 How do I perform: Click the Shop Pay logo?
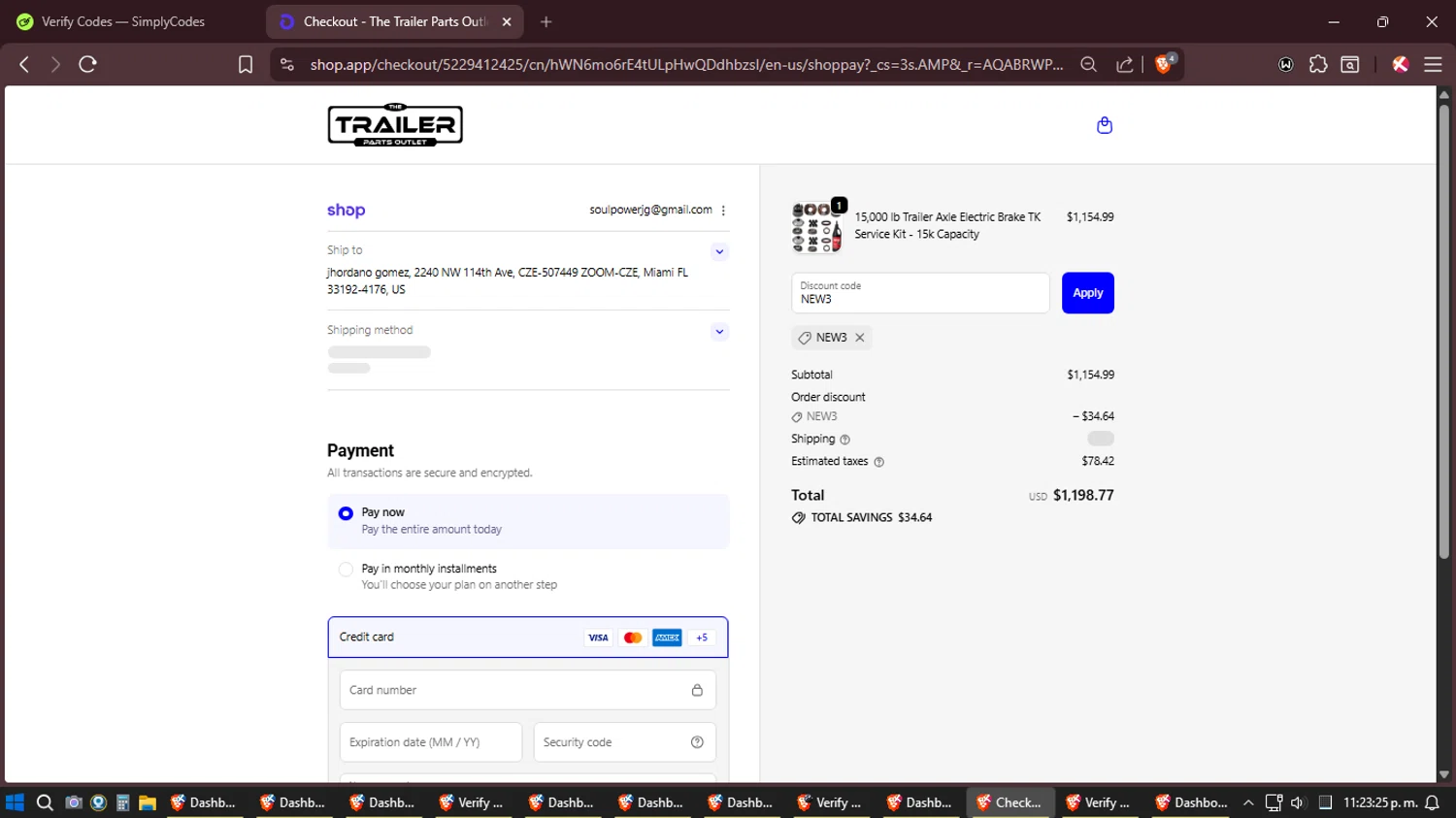[346, 210]
